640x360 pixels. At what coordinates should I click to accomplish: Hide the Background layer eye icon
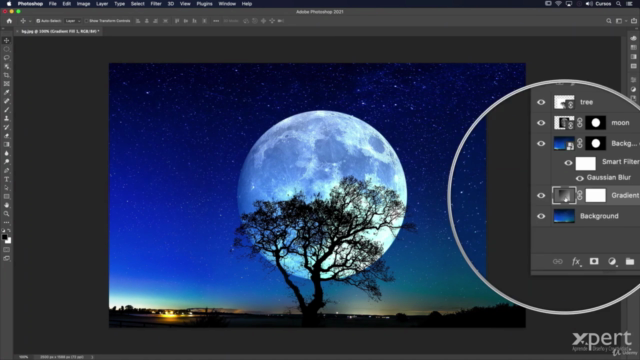tap(541, 216)
